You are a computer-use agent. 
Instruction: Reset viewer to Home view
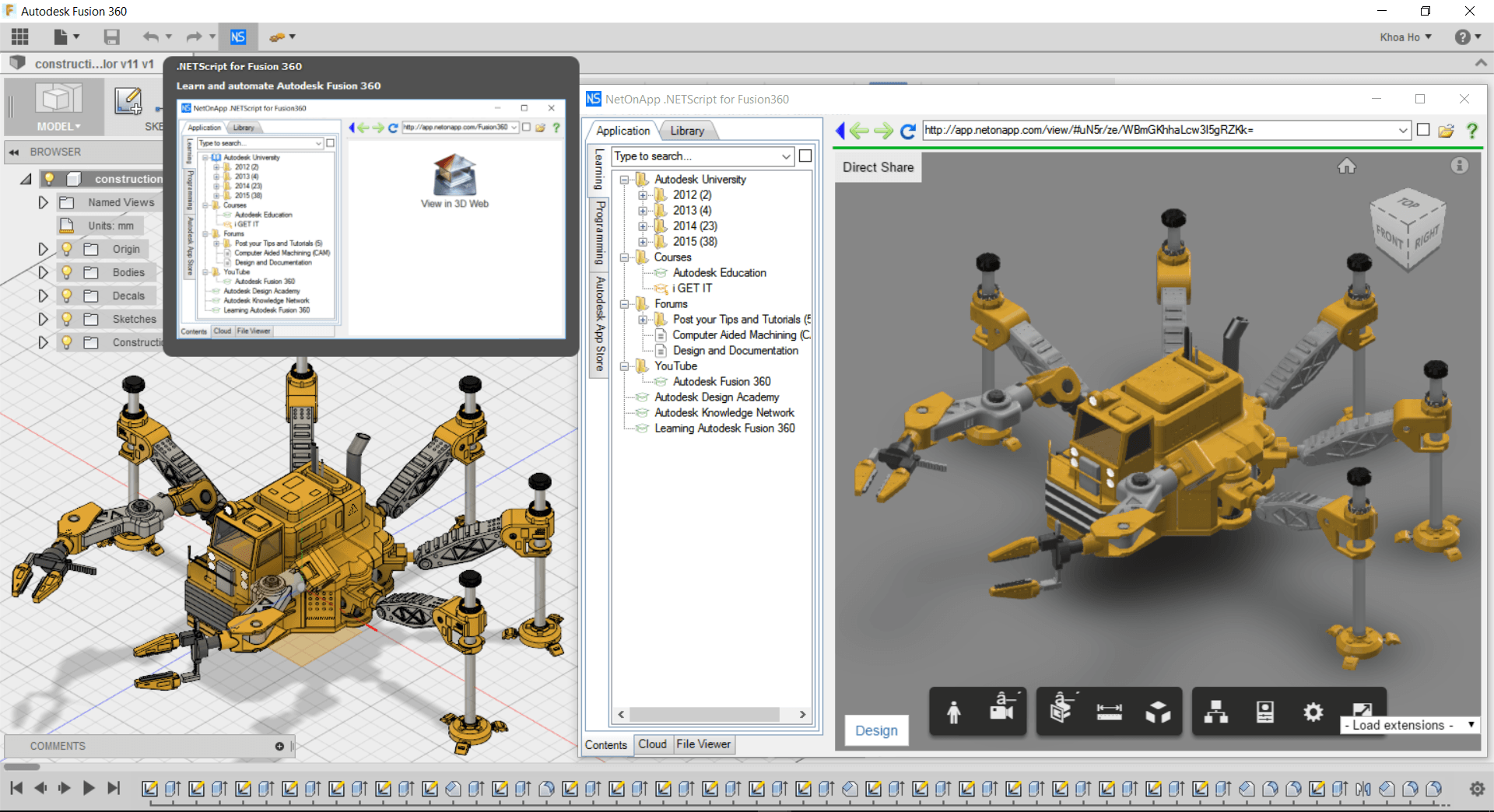[x=1347, y=166]
